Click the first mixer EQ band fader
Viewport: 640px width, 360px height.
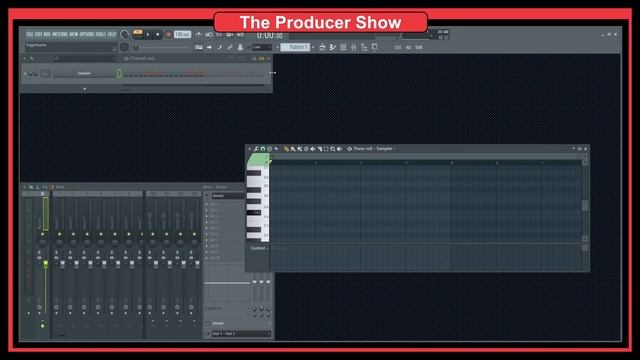pos(254,282)
